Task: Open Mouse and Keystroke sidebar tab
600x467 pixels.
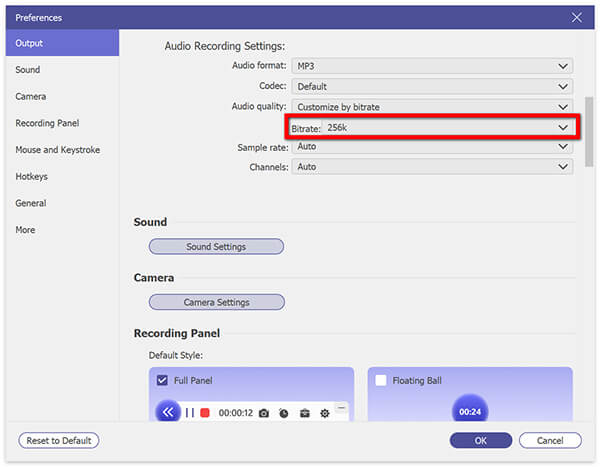Action: pyautogui.click(x=62, y=150)
